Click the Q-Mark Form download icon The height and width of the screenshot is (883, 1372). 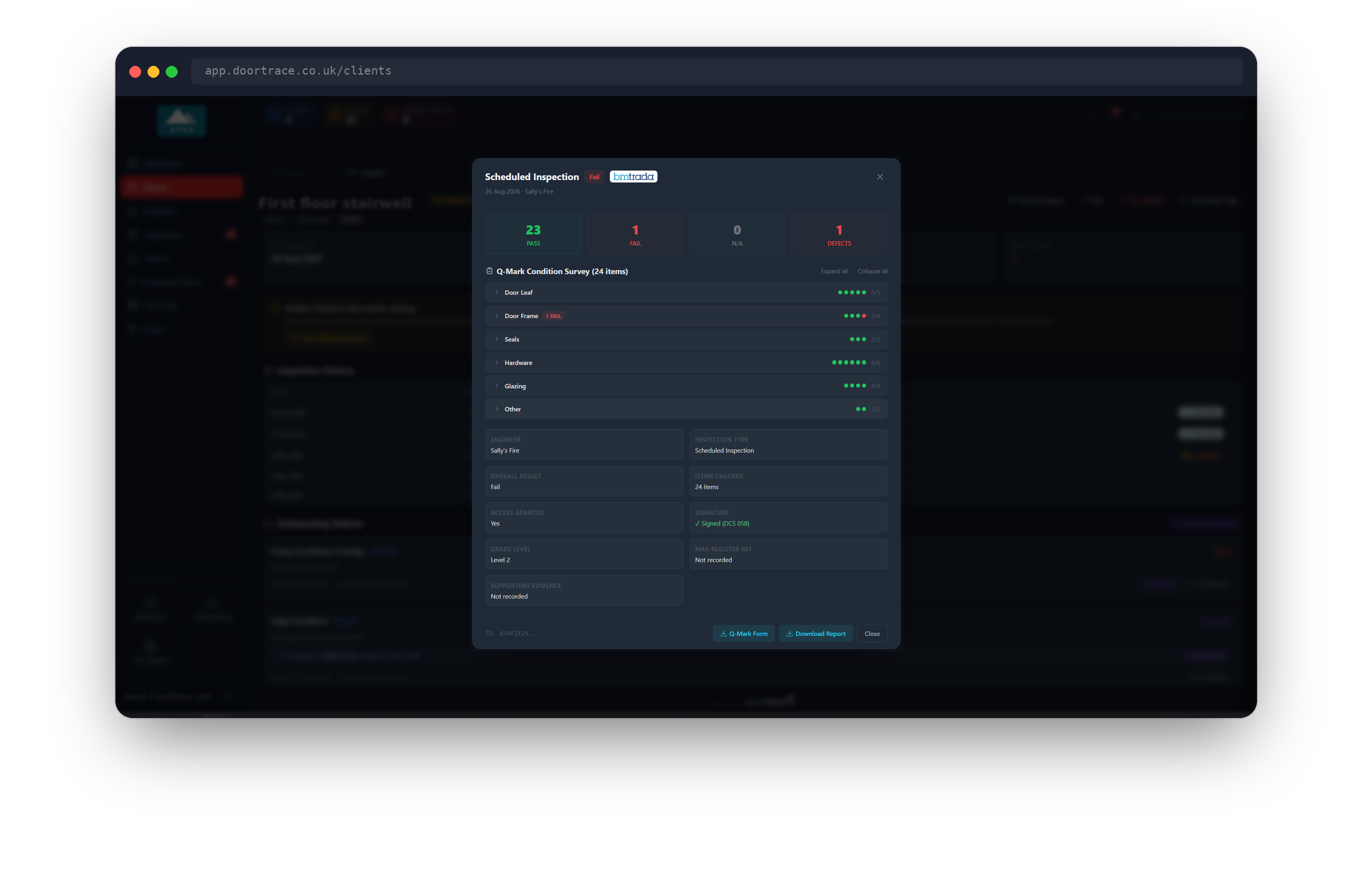723,633
